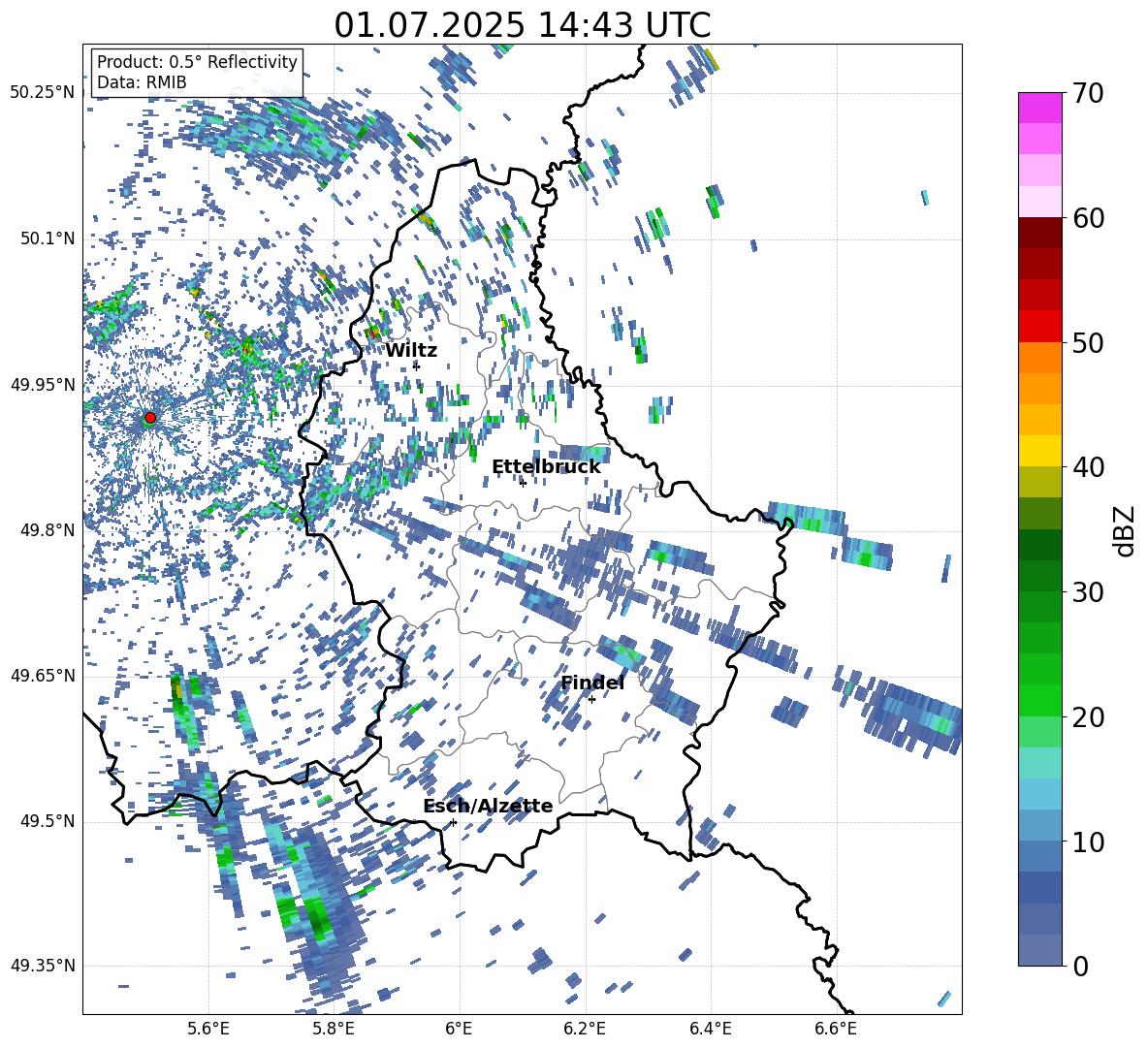
Task: Click the Wiltz city label
Action: tap(411, 350)
